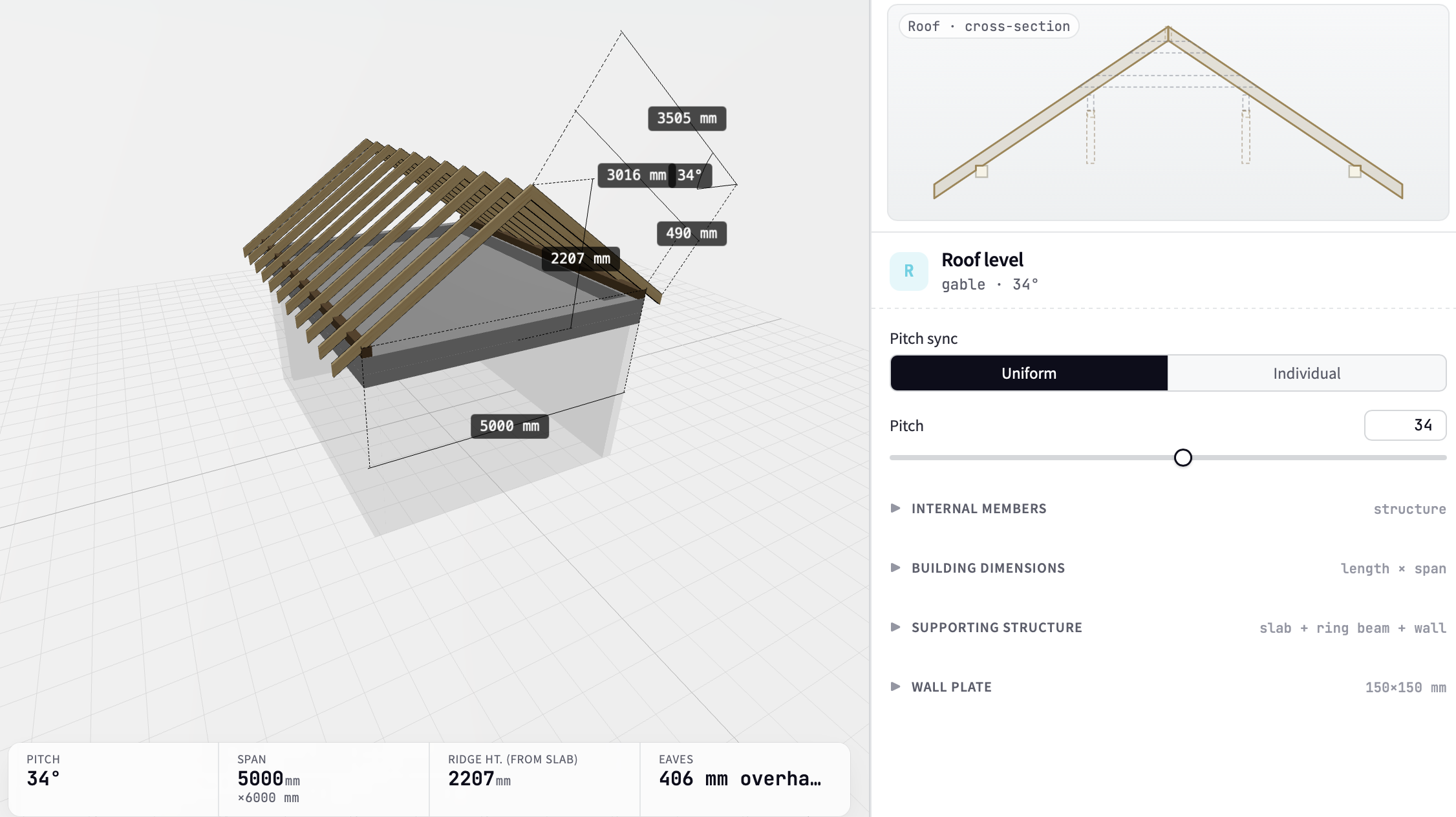The image size is (1456, 817).
Task: Click the 'slab + ring beam + wall' text
Action: click(1353, 628)
